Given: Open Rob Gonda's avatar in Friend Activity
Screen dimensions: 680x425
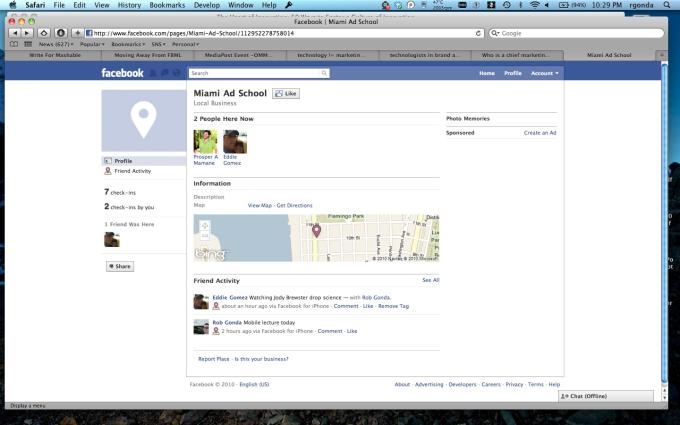Looking at the screenshot, I should click(x=201, y=327).
